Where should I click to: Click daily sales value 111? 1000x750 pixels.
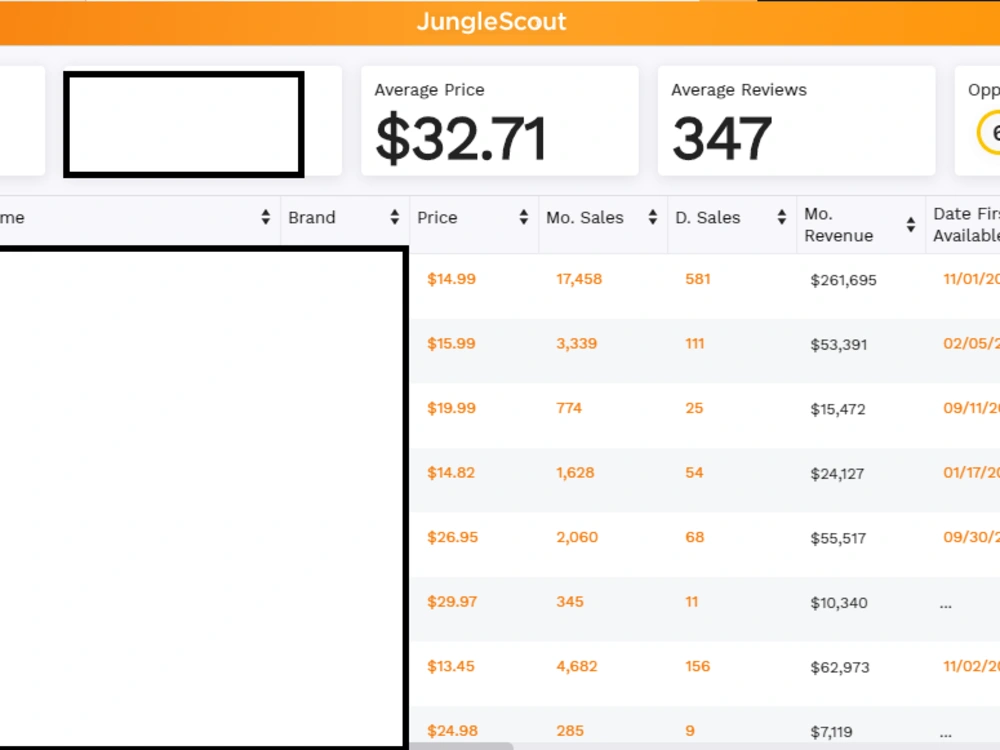tap(695, 343)
